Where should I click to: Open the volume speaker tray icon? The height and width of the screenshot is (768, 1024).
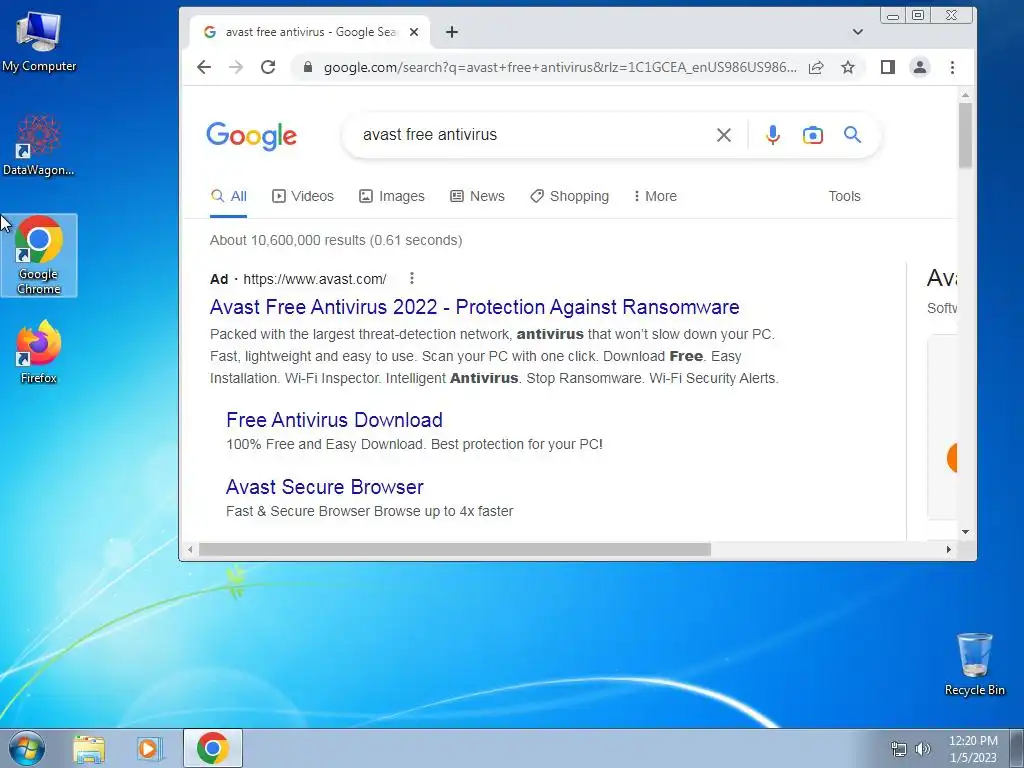pos(922,749)
